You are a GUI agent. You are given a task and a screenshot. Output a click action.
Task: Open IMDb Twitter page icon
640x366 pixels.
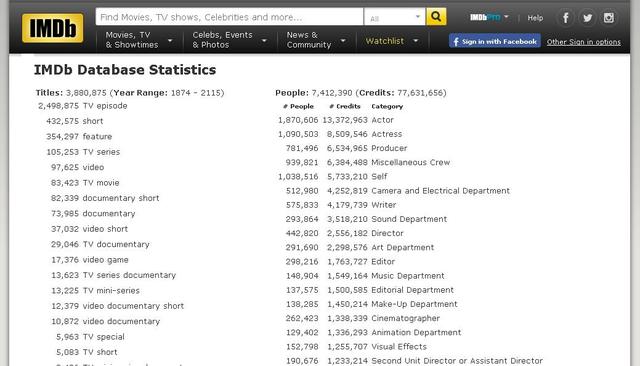pyautogui.click(x=587, y=18)
